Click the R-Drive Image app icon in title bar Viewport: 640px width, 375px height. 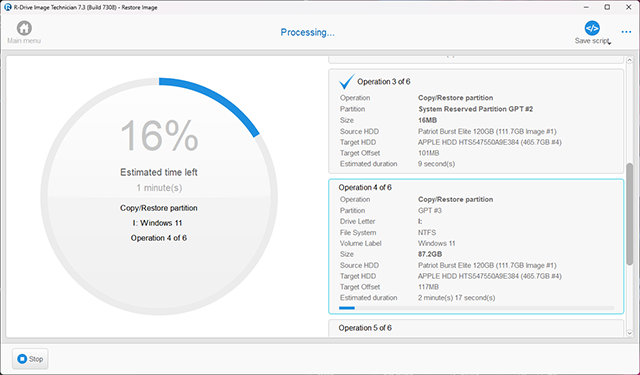(7, 7)
